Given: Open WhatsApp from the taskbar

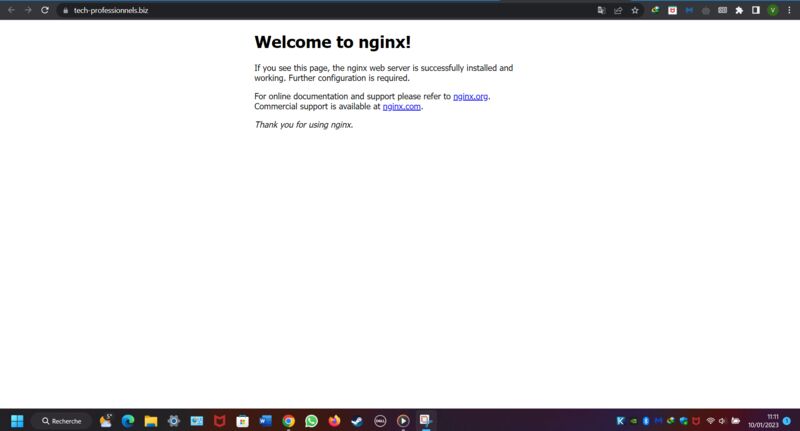Looking at the screenshot, I should click(x=311, y=421).
